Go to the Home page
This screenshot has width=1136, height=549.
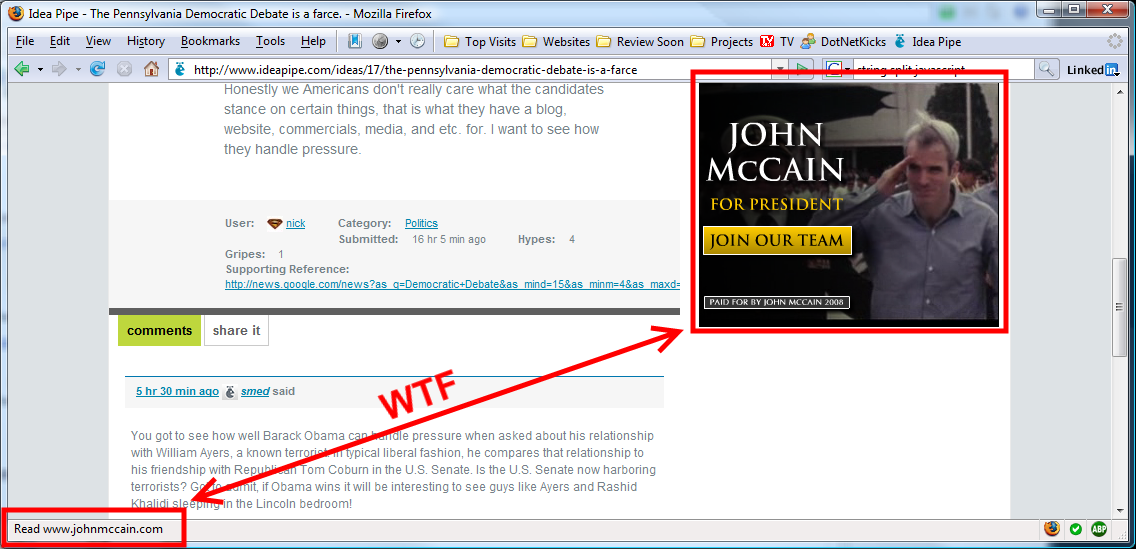click(x=151, y=69)
